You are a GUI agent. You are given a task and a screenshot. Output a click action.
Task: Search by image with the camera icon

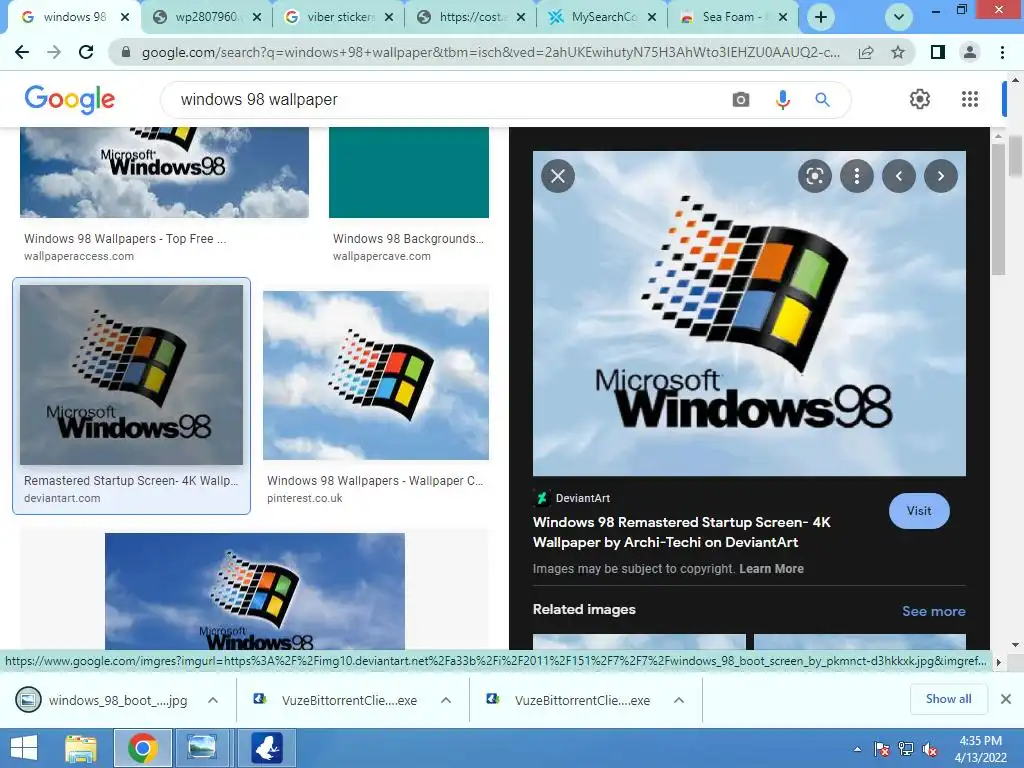[x=741, y=100]
